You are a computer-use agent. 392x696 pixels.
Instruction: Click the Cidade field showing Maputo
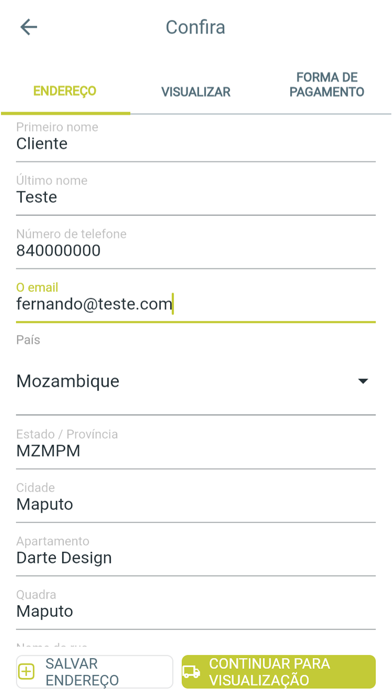[x=196, y=502]
